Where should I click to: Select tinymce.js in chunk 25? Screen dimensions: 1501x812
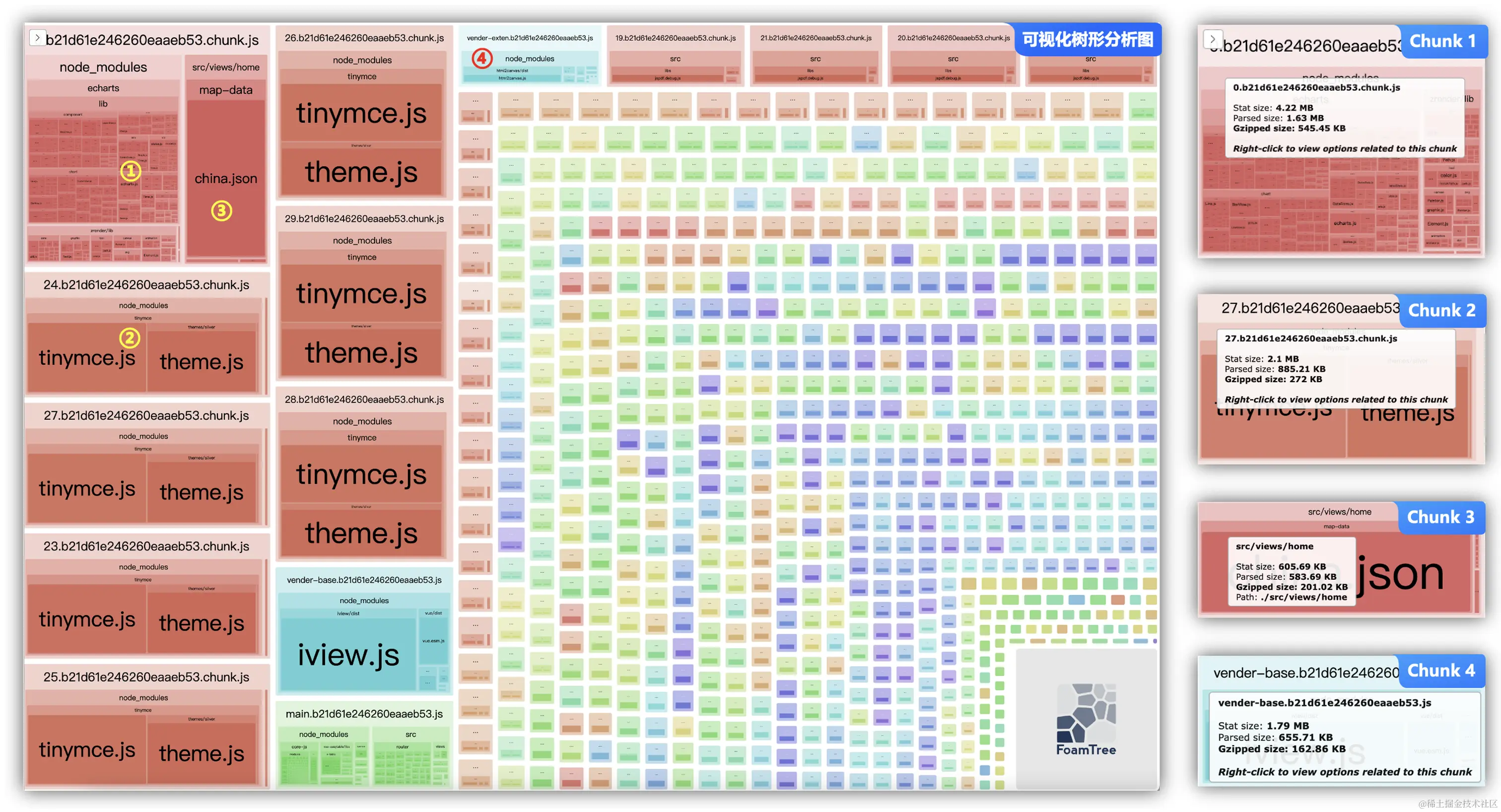pyautogui.click(x=87, y=749)
